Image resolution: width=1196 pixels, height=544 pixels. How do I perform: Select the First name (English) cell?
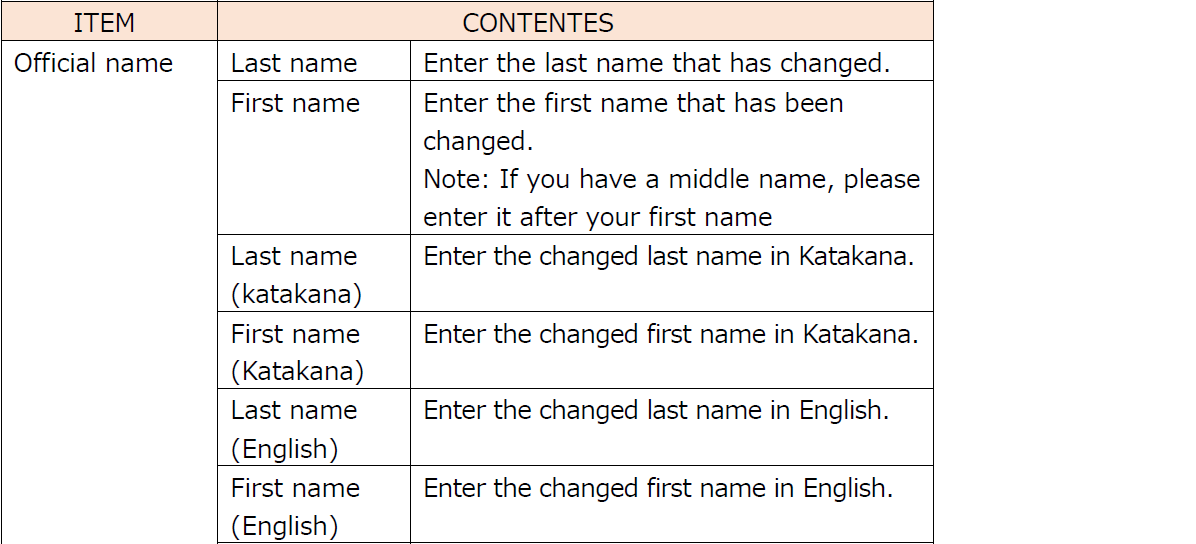pos(313,504)
